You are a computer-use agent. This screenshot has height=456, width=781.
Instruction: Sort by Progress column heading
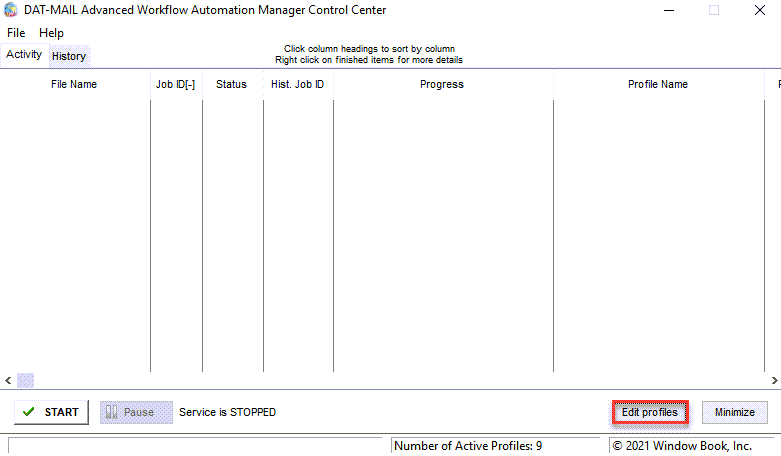point(442,84)
